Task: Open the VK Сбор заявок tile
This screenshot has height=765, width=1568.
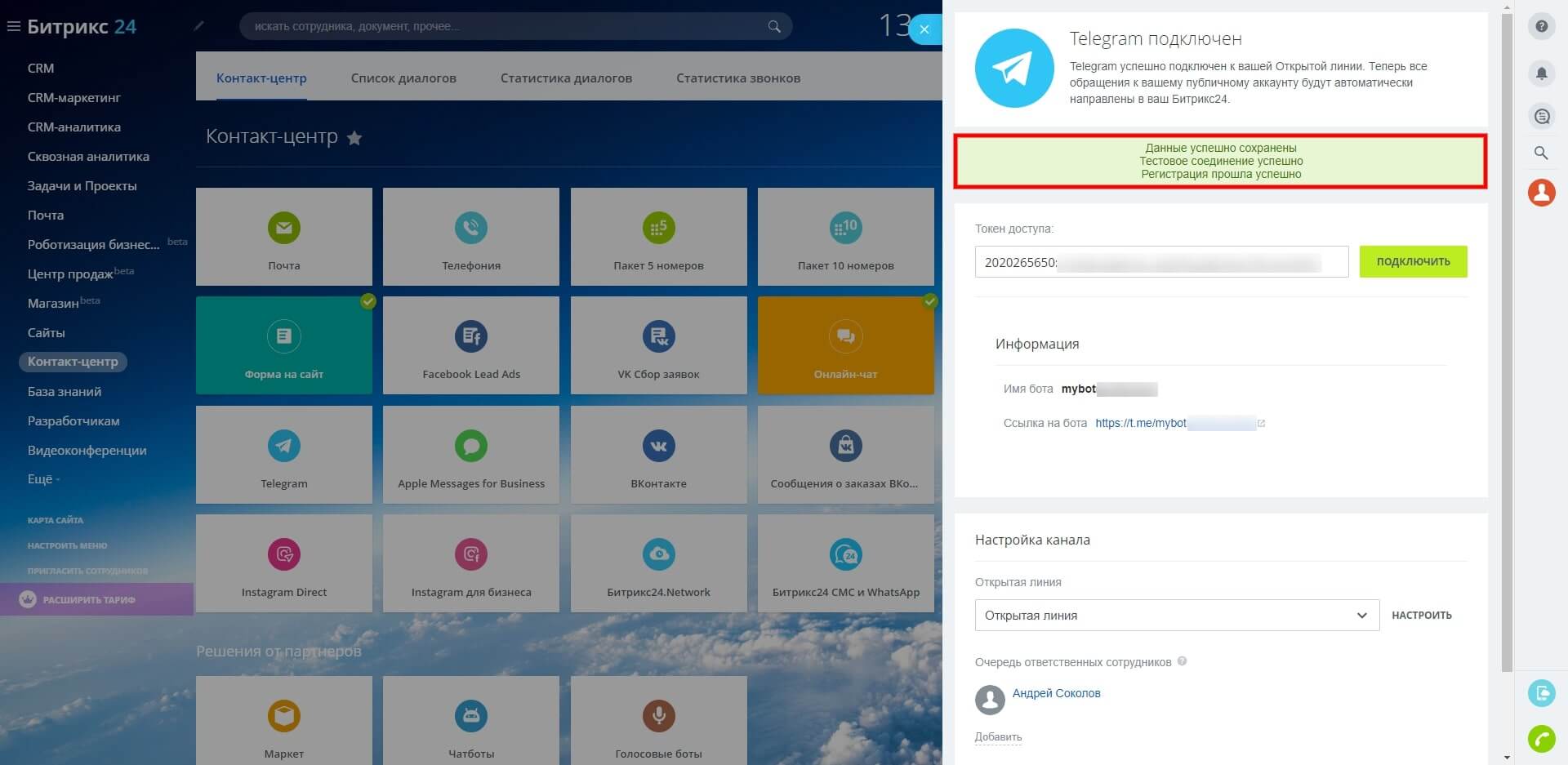Action: pyautogui.click(x=658, y=345)
